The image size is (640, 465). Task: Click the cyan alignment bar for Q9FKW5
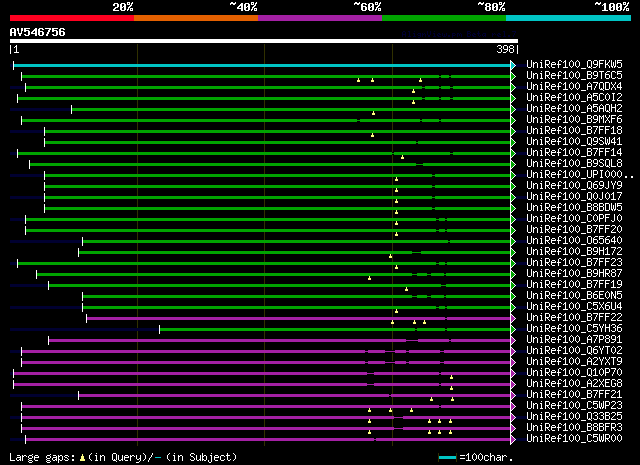coord(262,65)
